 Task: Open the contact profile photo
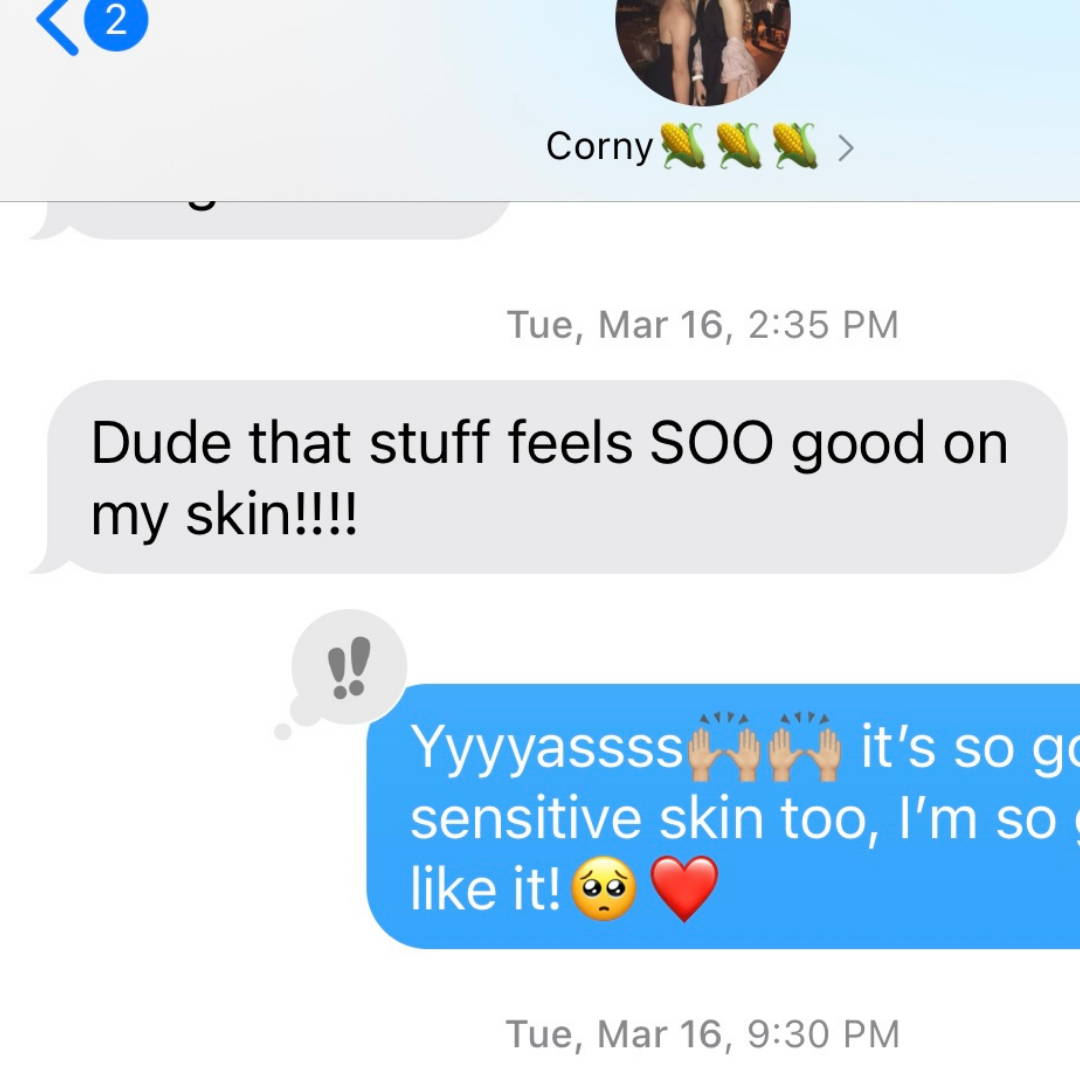click(x=703, y=48)
